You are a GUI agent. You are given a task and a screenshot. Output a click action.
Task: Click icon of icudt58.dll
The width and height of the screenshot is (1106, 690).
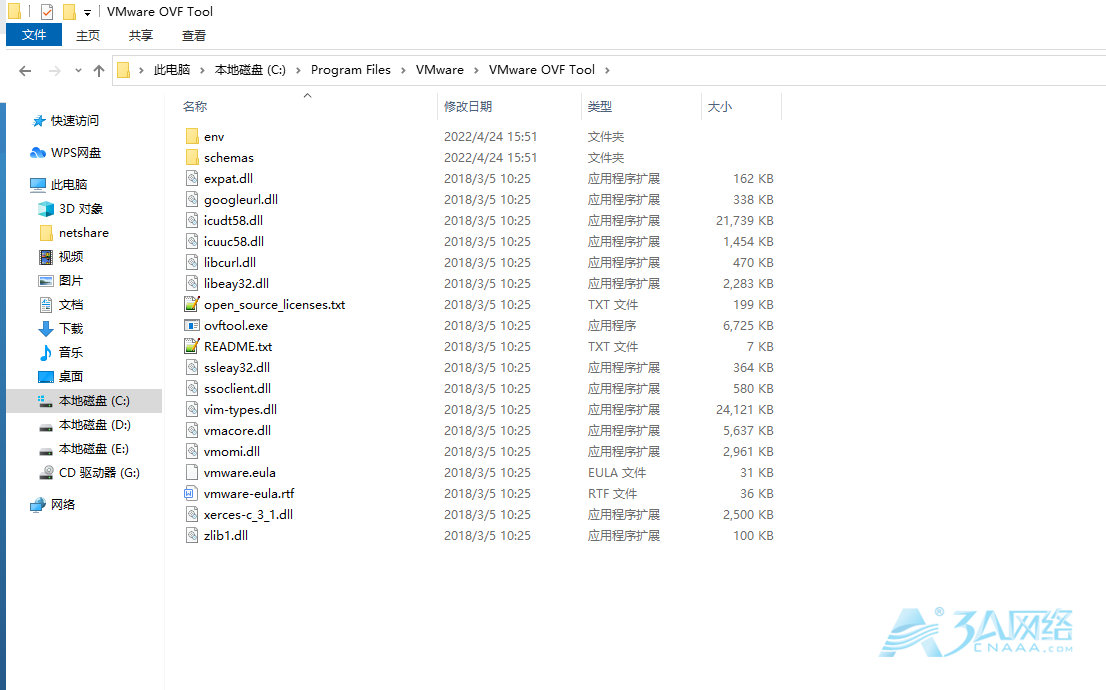(192, 220)
